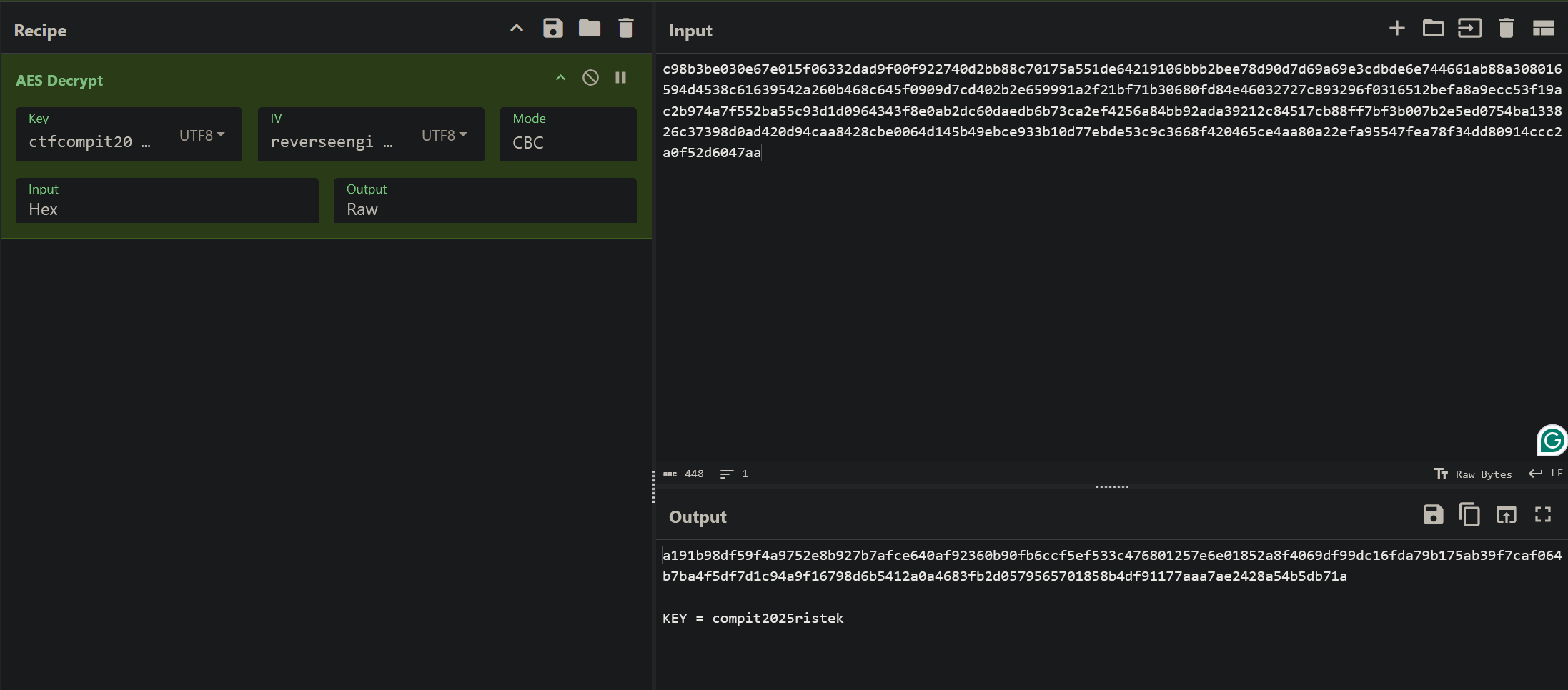Disable the AES Decrypt operation

click(x=591, y=78)
